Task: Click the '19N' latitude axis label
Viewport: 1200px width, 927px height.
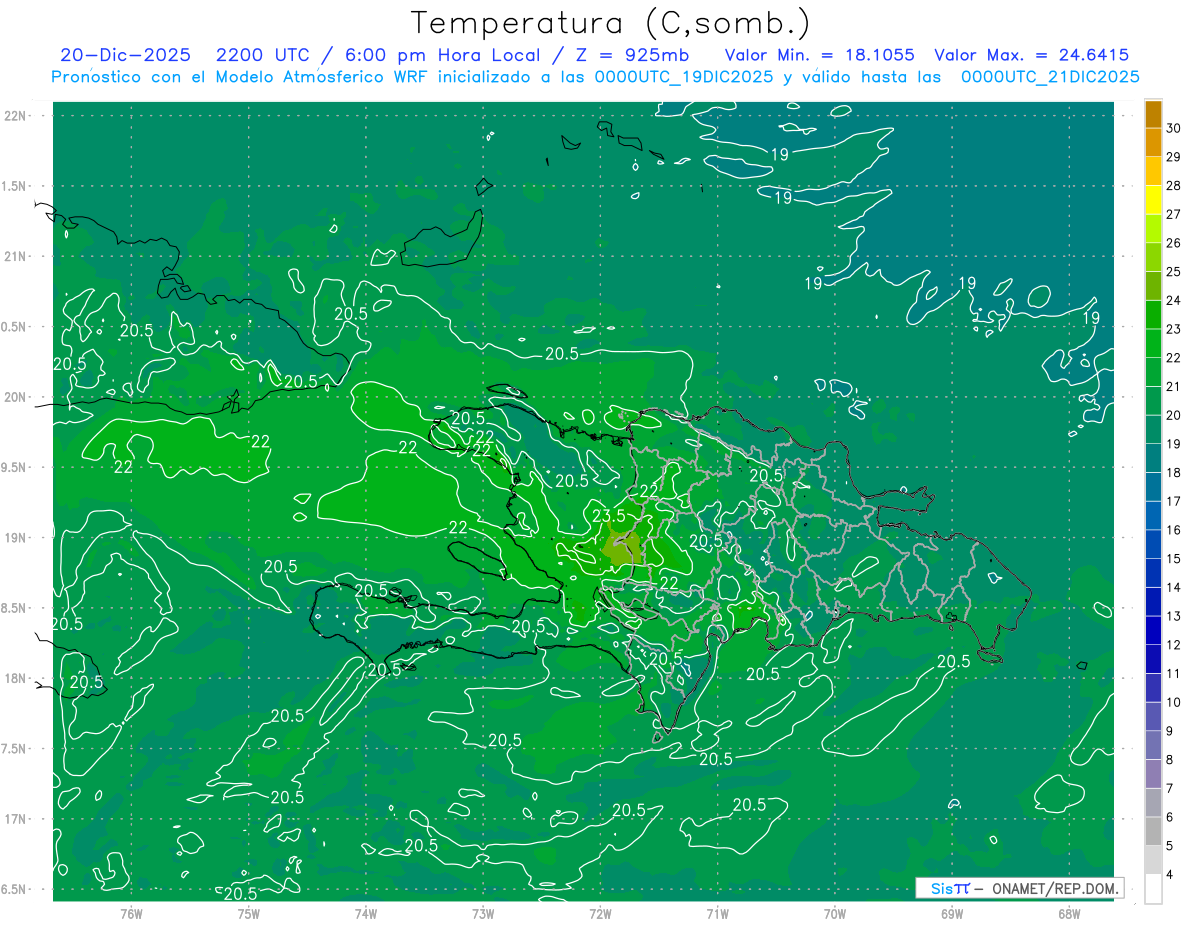Action: click(15, 538)
